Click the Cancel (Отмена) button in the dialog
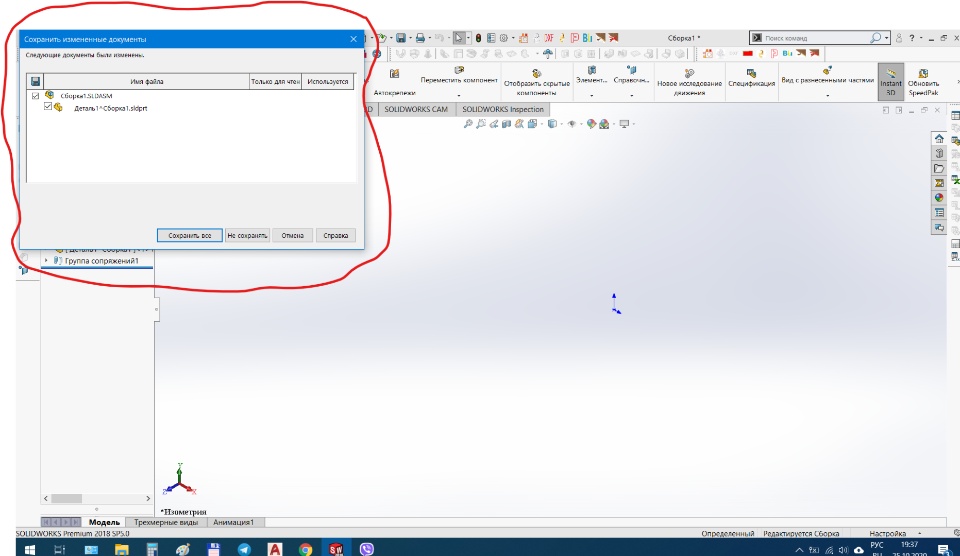Viewport: 960px width, 556px height. point(292,235)
